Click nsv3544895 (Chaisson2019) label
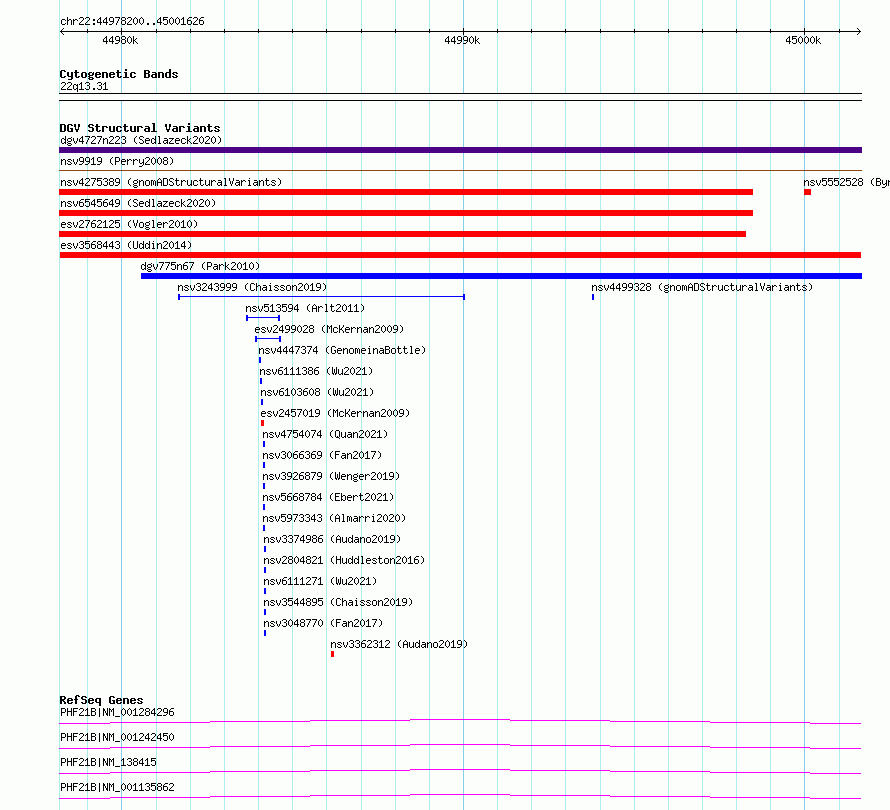The height and width of the screenshot is (810, 890). click(x=338, y=602)
